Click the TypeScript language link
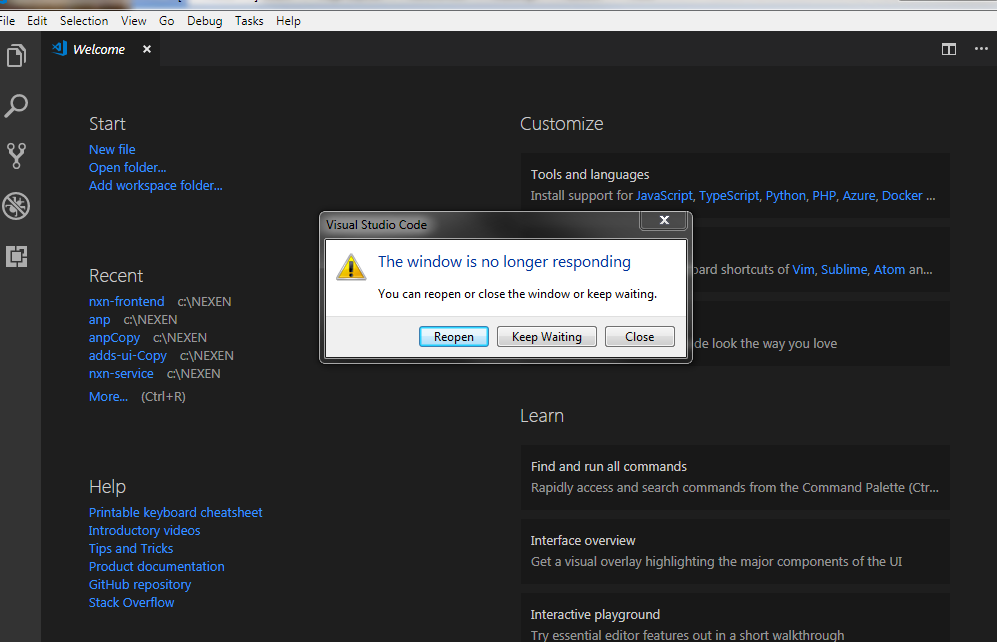This screenshot has height=642, width=997. (729, 196)
